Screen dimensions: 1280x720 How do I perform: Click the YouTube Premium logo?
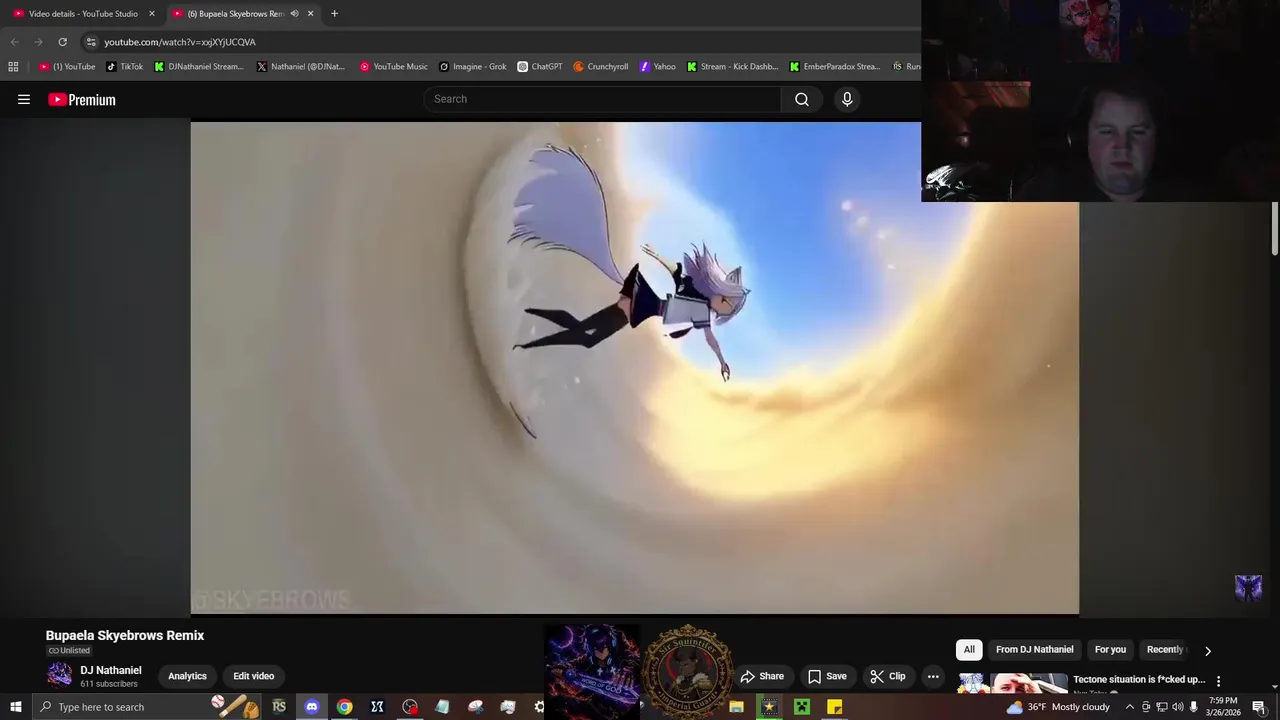tap(82, 99)
